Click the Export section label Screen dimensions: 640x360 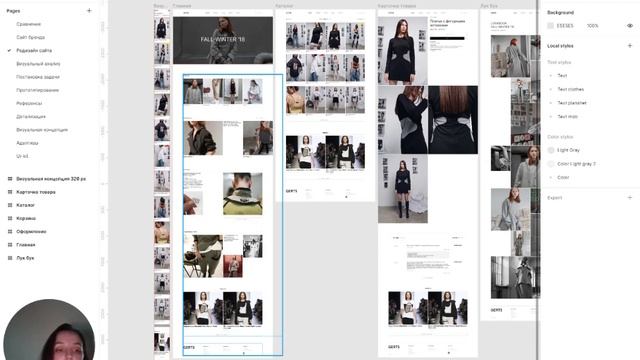(555, 198)
